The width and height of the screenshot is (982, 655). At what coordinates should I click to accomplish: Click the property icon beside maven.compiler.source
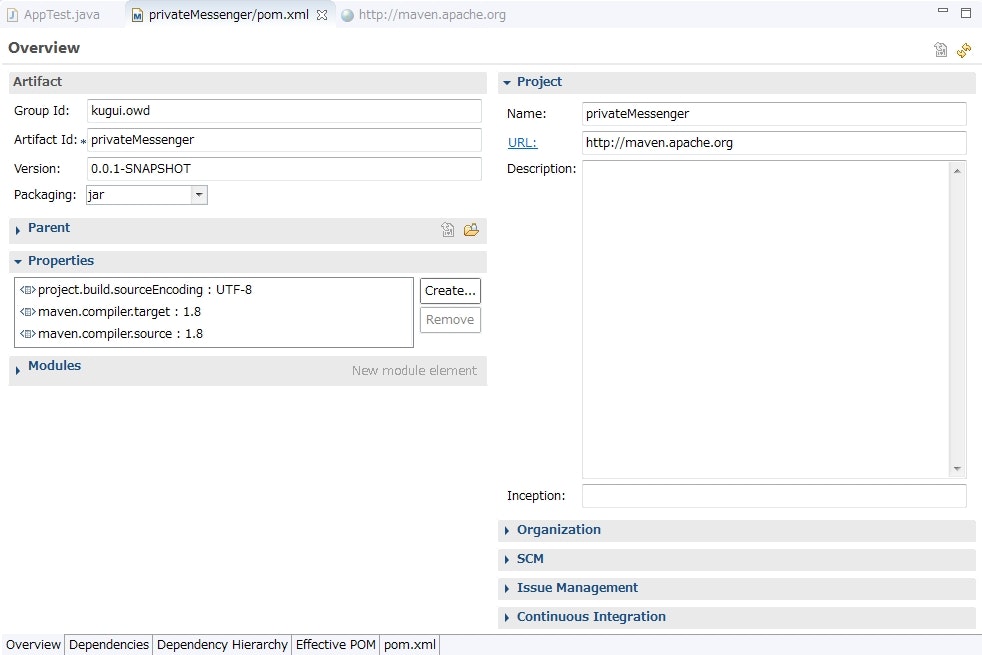pos(28,334)
